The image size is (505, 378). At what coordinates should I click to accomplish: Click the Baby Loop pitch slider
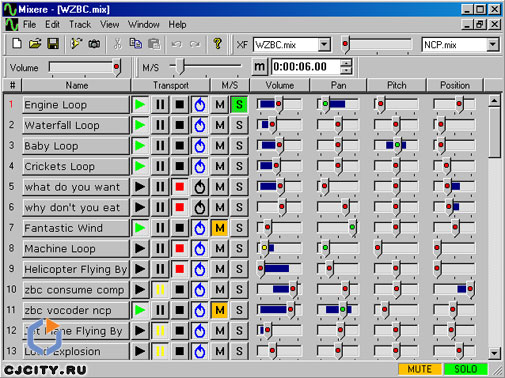pos(396,146)
